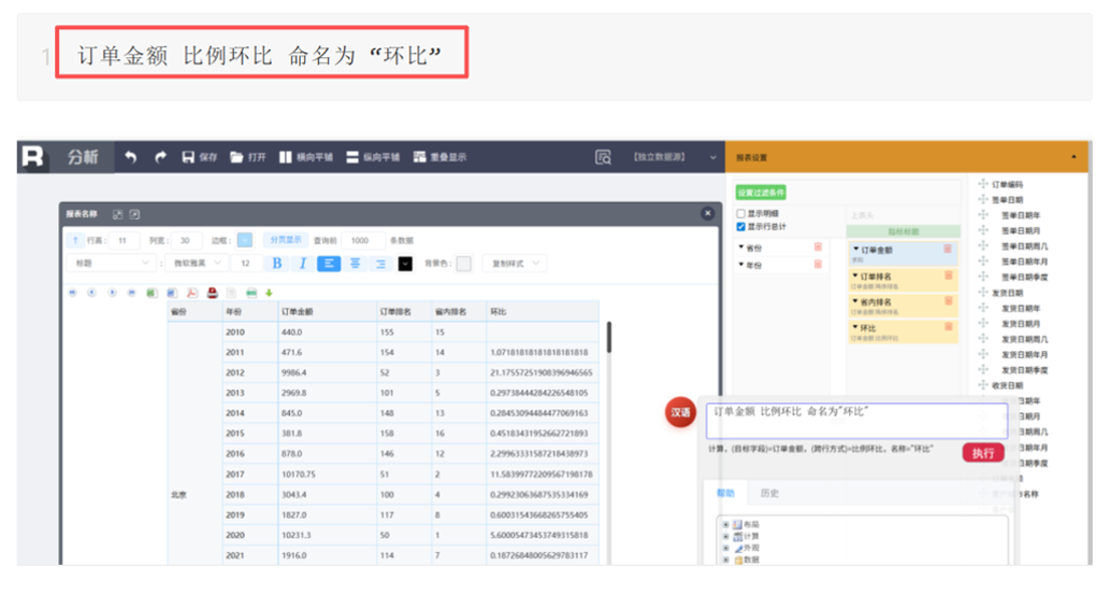Apply italic with the I icon
The width and height of the screenshot is (1115, 590).
pyautogui.click(x=302, y=264)
